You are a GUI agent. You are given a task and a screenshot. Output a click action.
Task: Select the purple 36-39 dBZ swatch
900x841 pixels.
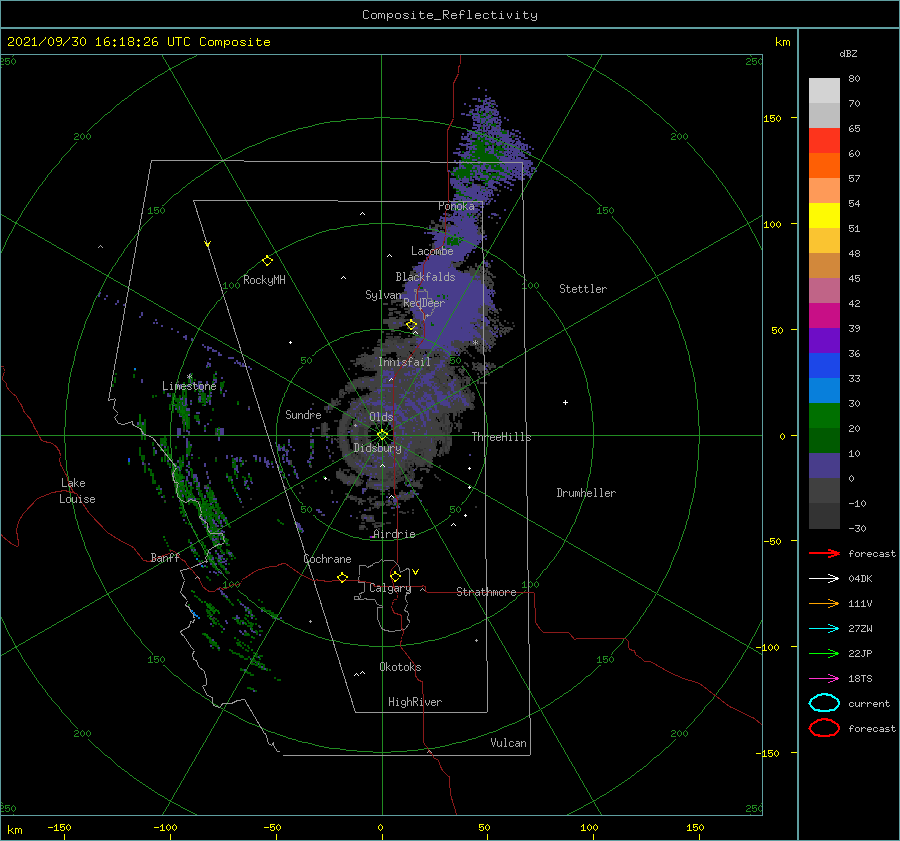pyautogui.click(x=824, y=340)
